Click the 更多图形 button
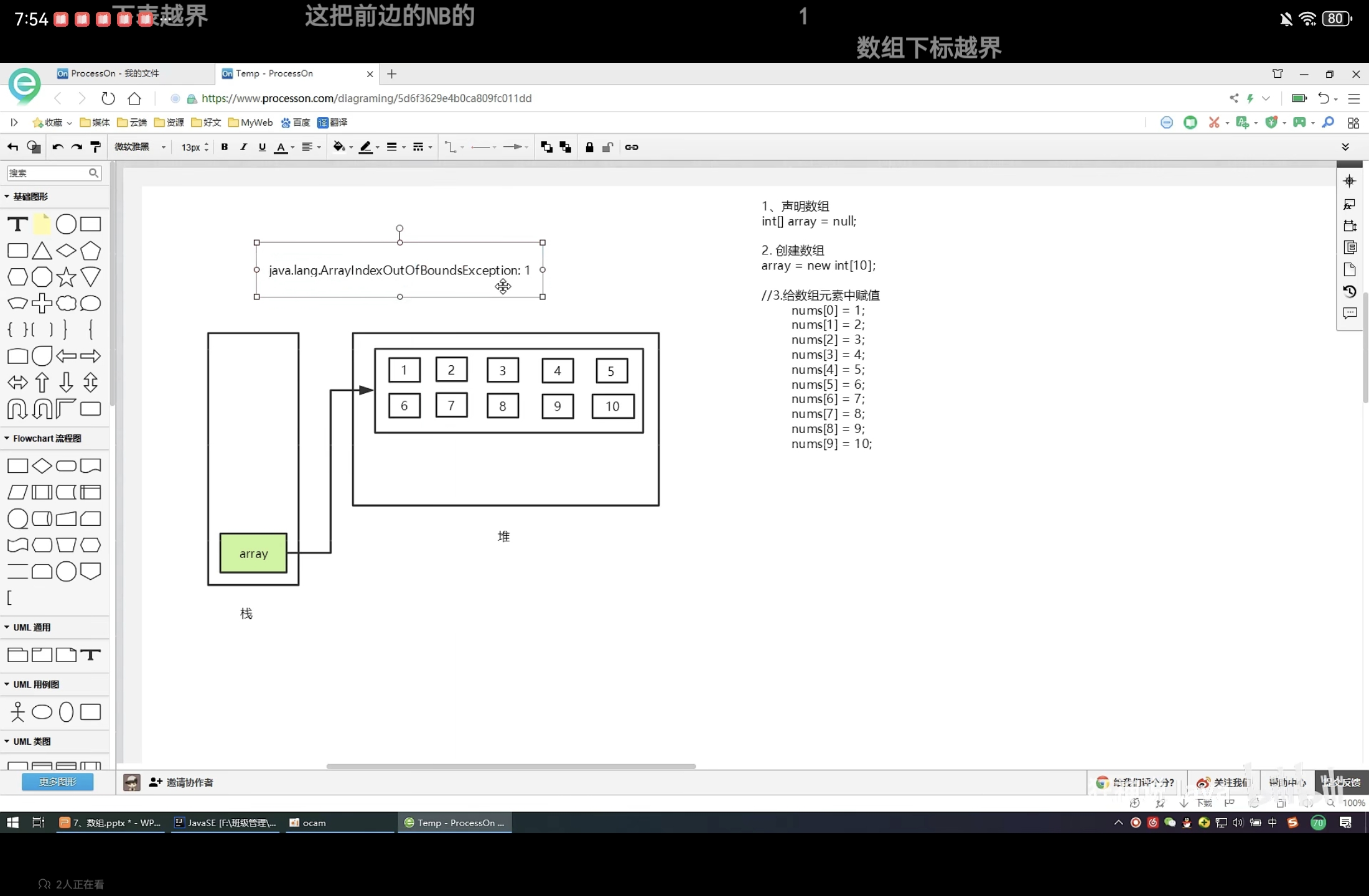1369x896 pixels. tap(57, 782)
